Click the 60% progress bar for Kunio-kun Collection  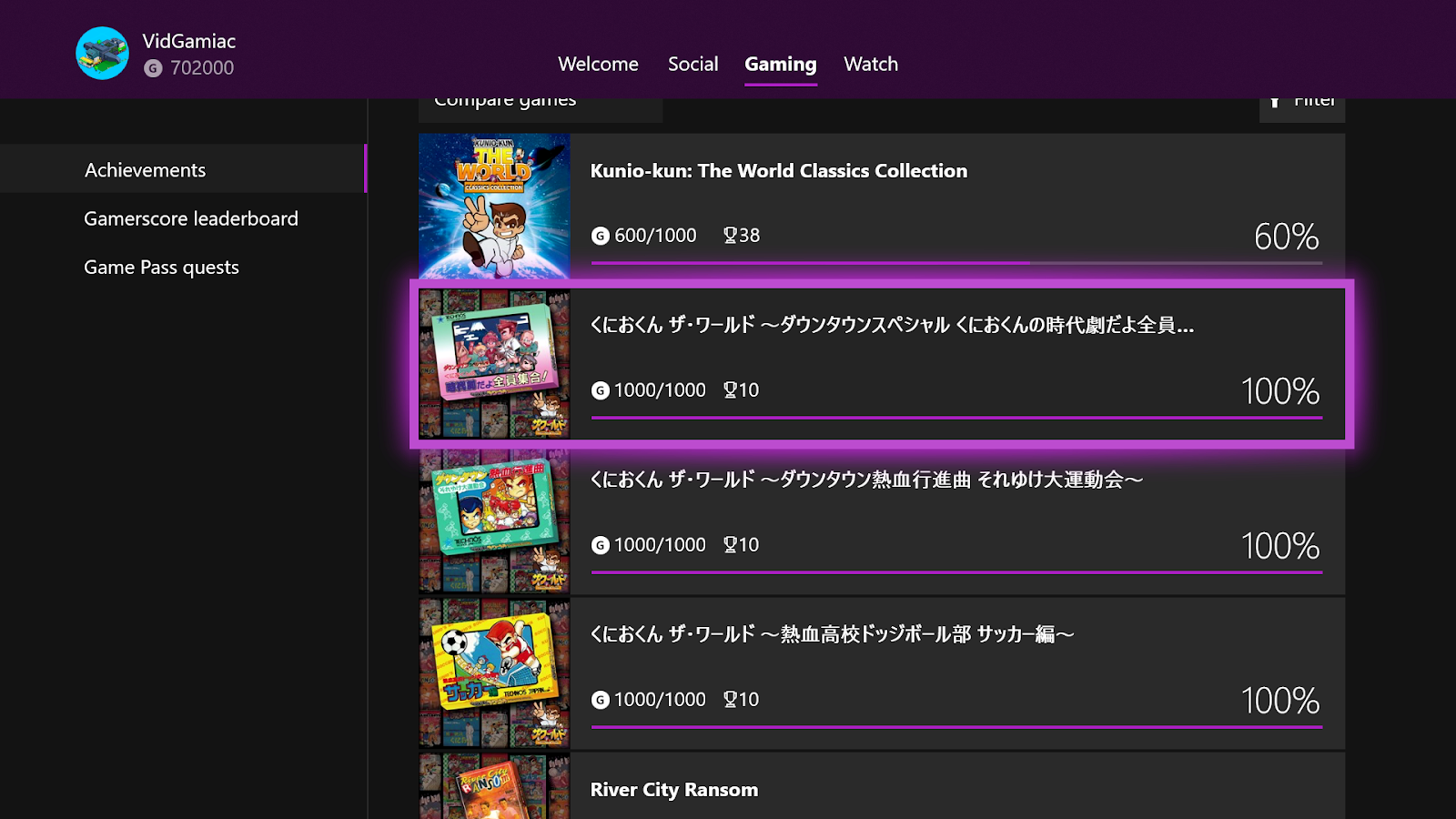[x=956, y=263]
